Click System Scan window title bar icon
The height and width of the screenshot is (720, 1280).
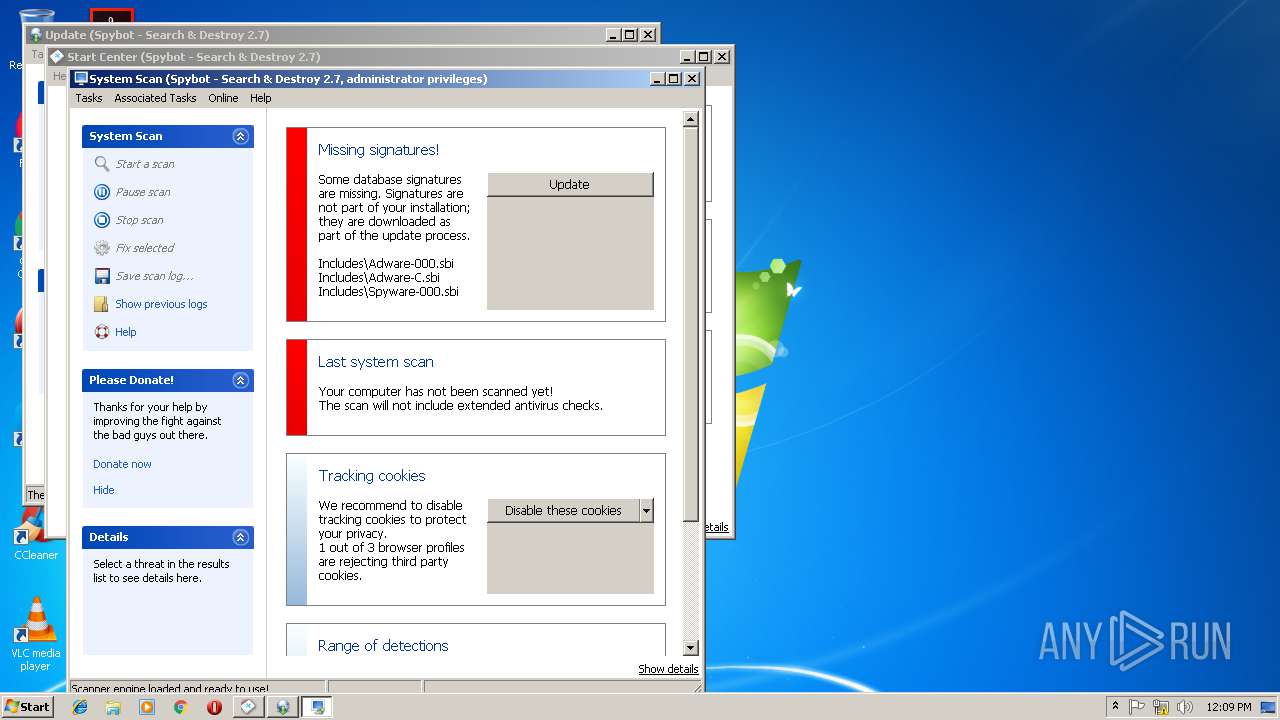pyautogui.click(x=81, y=78)
